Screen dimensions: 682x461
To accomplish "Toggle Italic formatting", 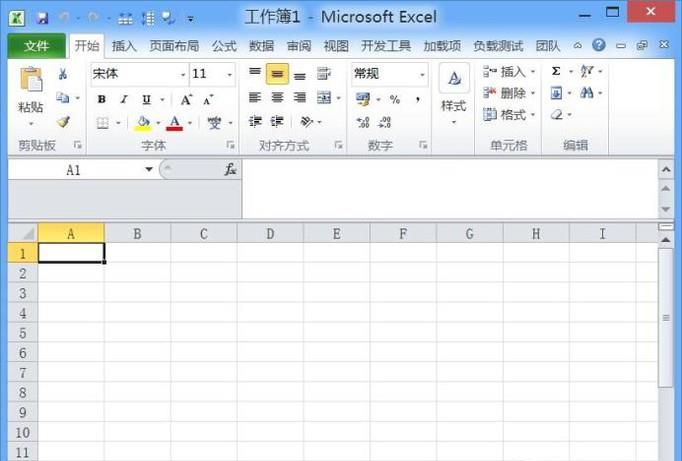I will (x=124, y=99).
